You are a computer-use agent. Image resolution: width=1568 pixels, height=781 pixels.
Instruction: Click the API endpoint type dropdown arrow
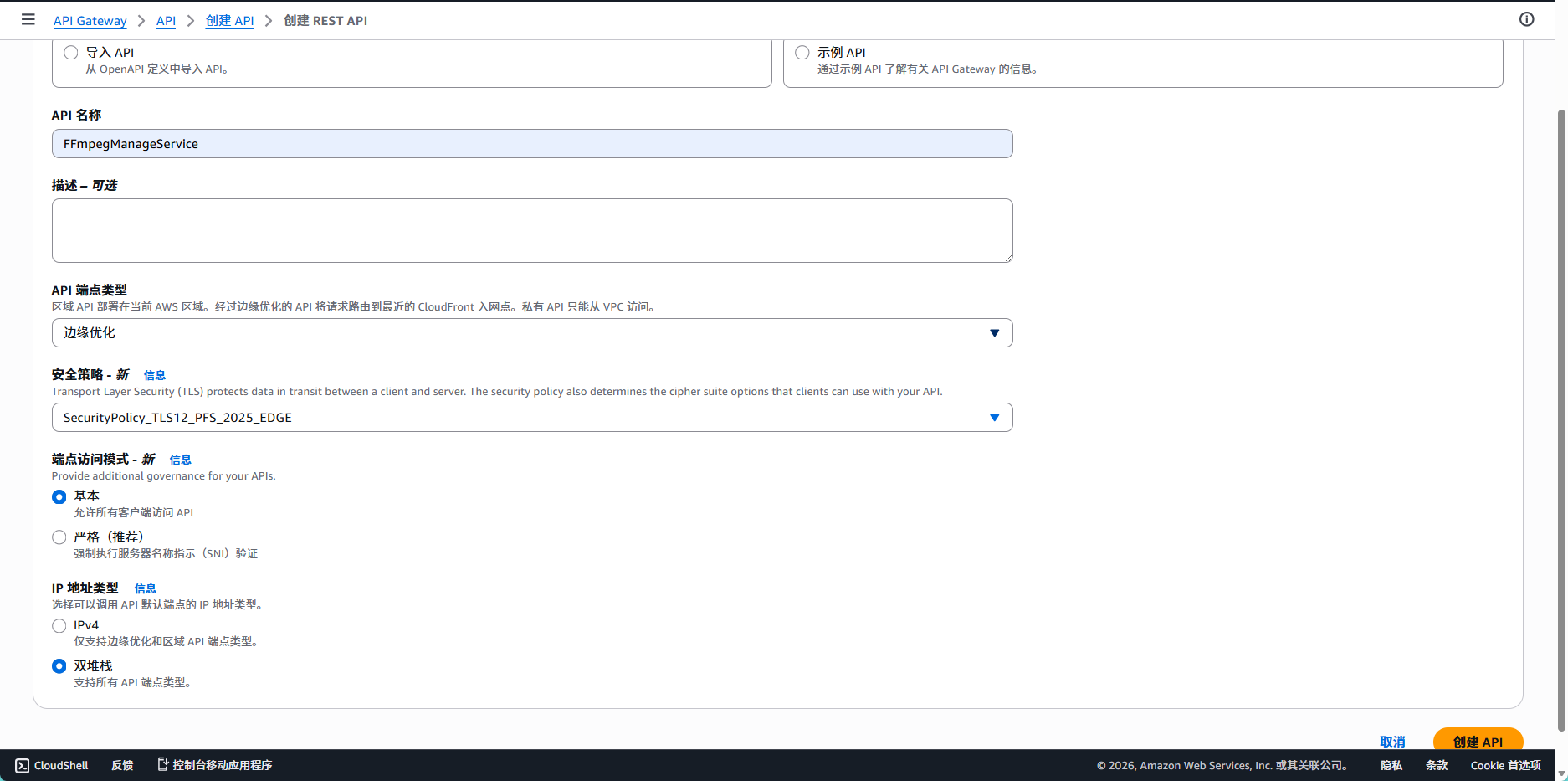pyautogui.click(x=994, y=333)
